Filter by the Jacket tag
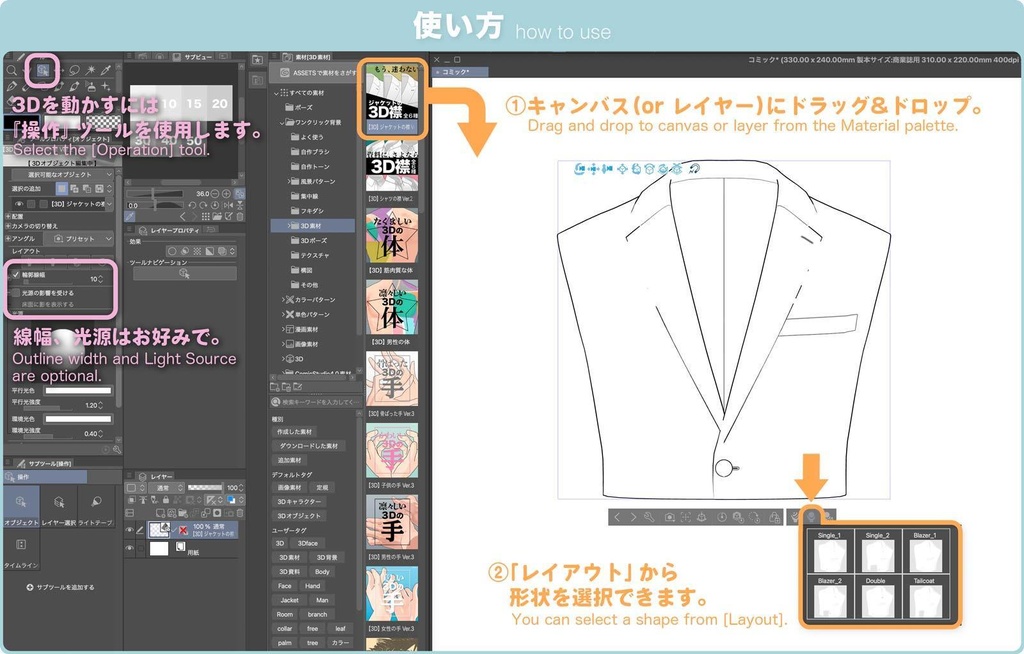Viewport: 1024px width, 654px height. point(289,600)
